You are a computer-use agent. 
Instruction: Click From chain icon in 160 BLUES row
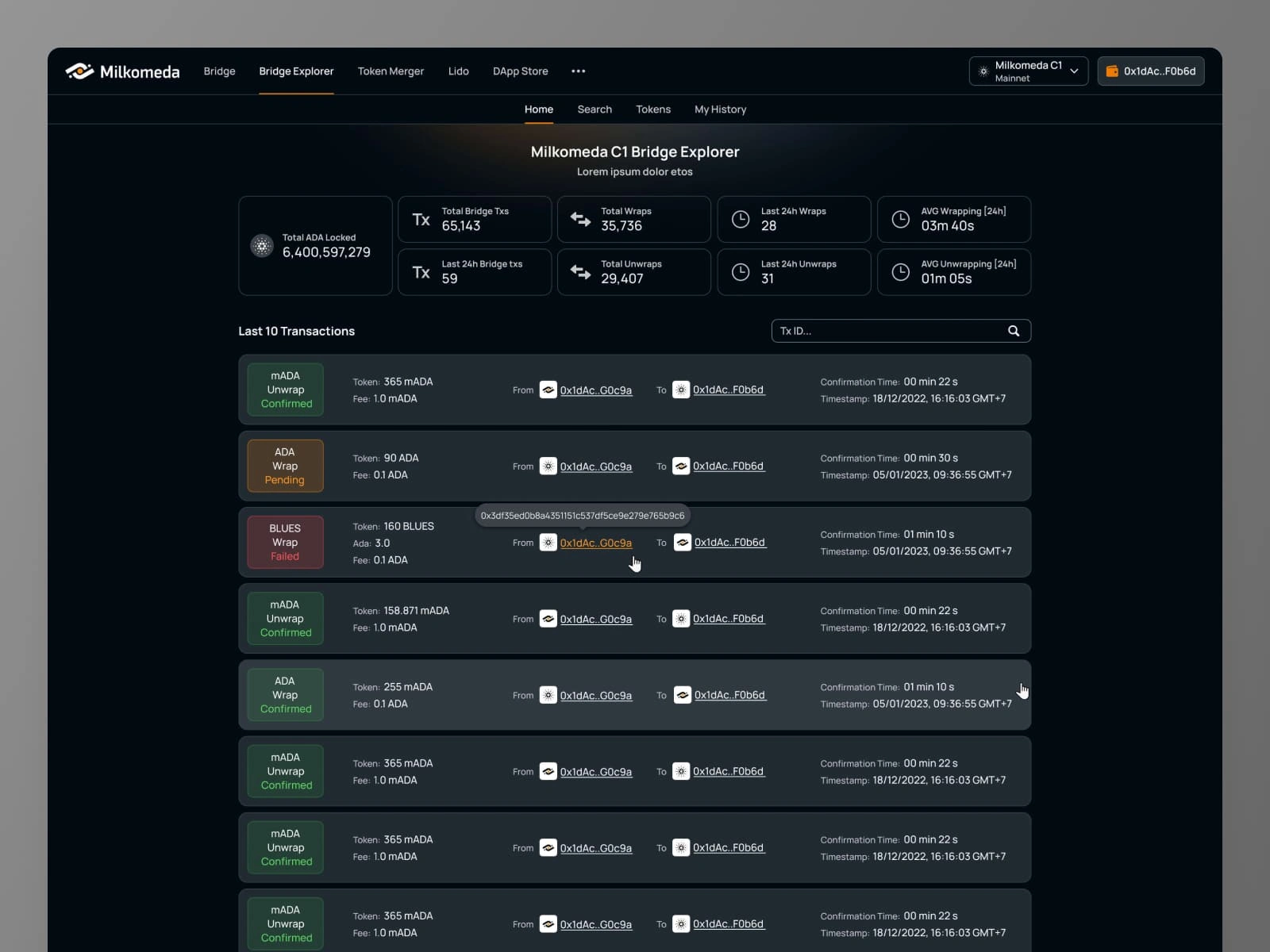(x=548, y=543)
